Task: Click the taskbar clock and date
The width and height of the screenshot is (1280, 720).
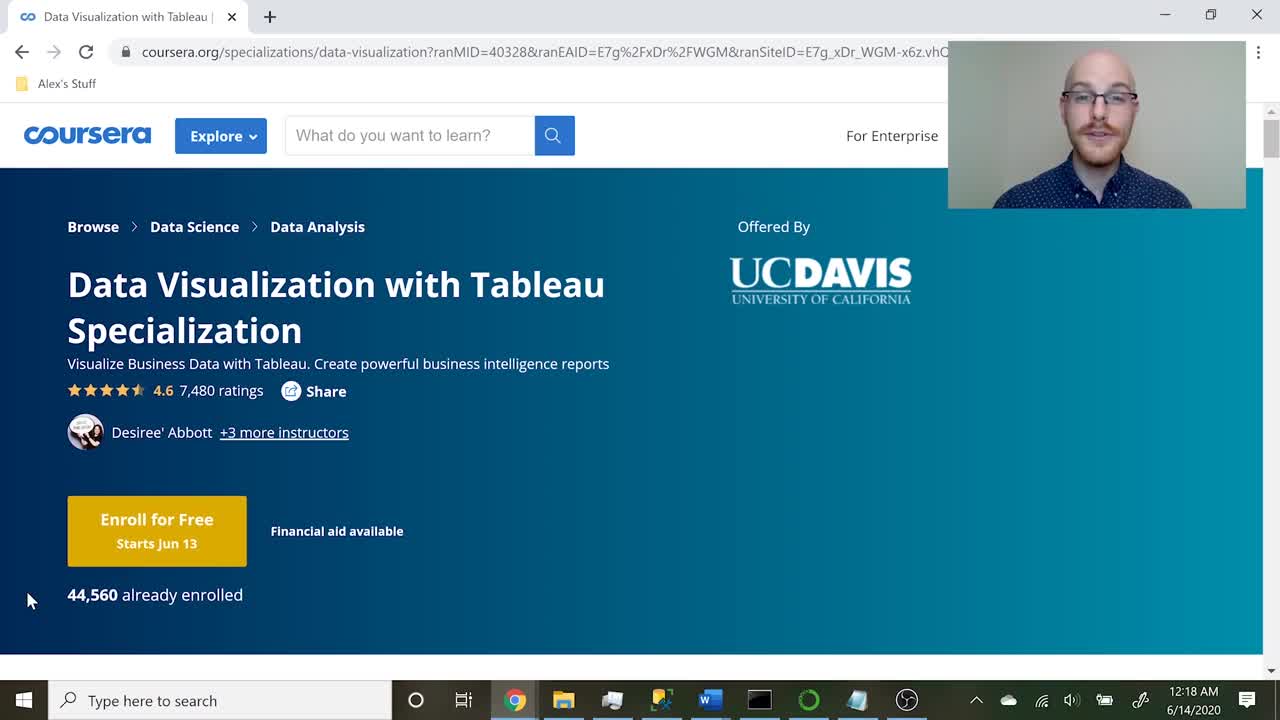Action: pyautogui.click(x=1193, y=700)
